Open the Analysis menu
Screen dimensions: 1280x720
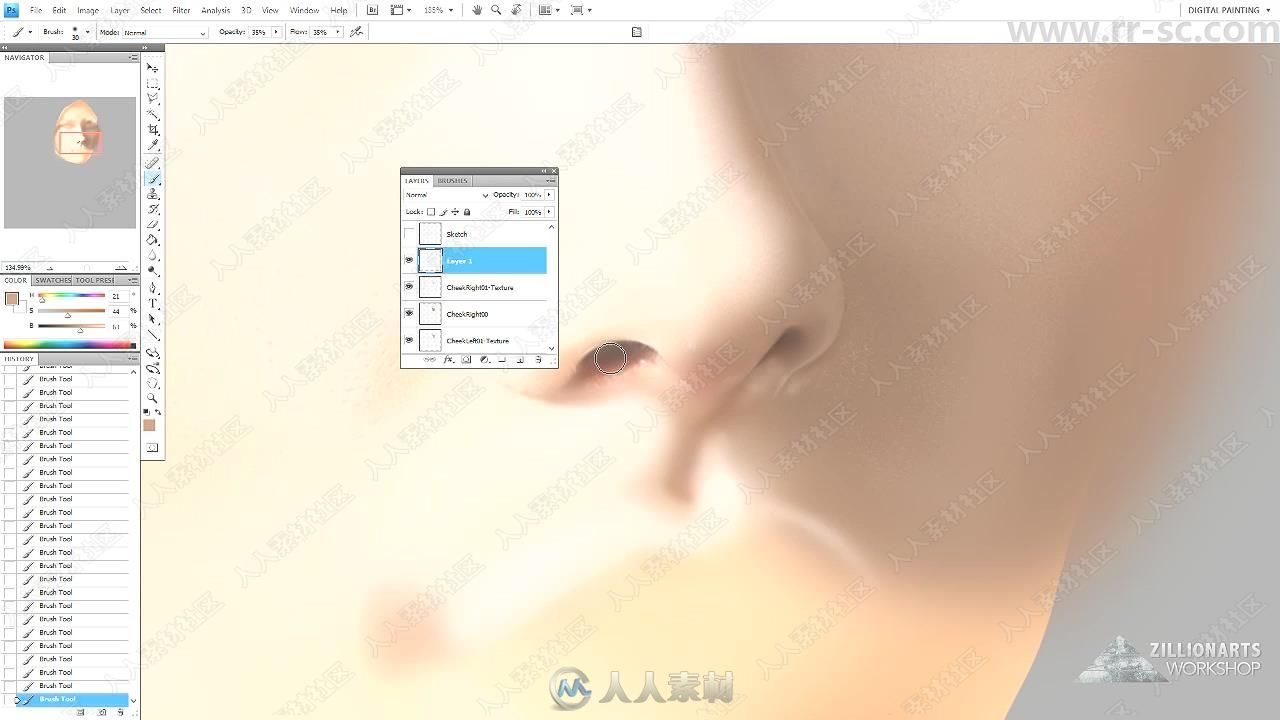(216, 10)
